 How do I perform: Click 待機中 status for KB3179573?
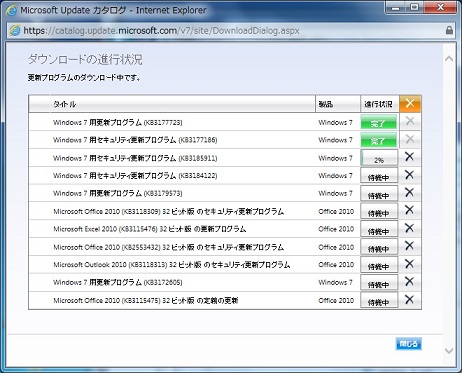(379, 194)
